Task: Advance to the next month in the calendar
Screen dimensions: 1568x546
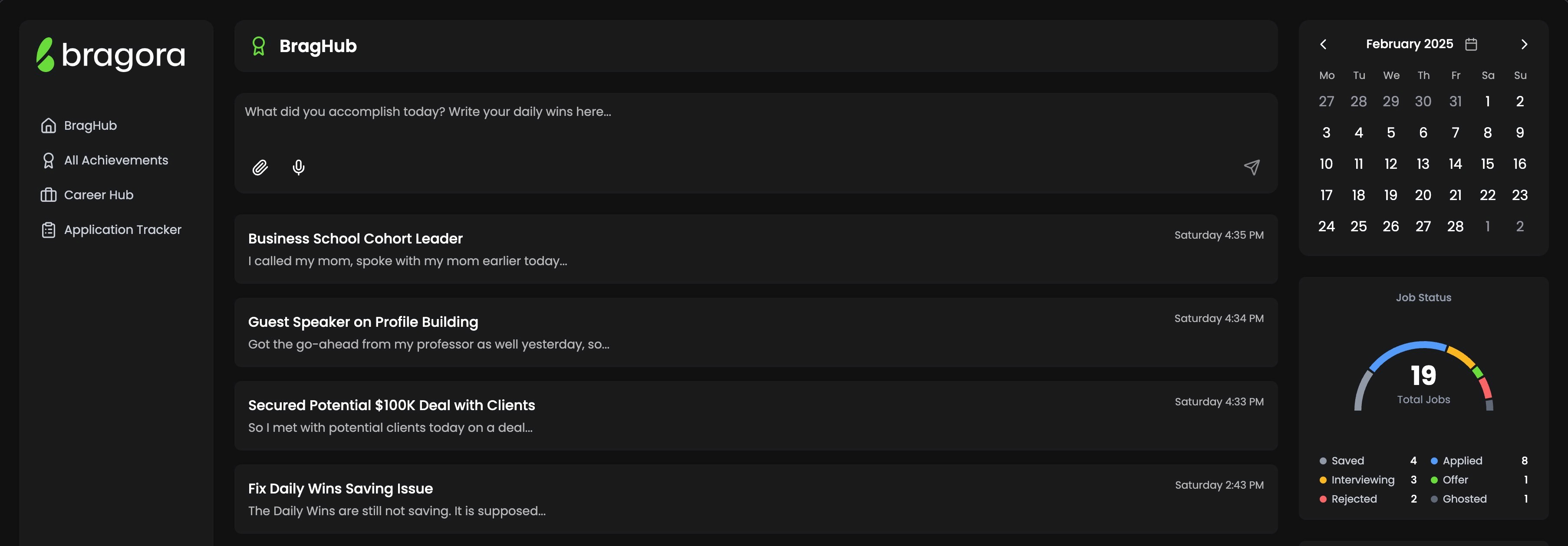Action: [1524, 44]
